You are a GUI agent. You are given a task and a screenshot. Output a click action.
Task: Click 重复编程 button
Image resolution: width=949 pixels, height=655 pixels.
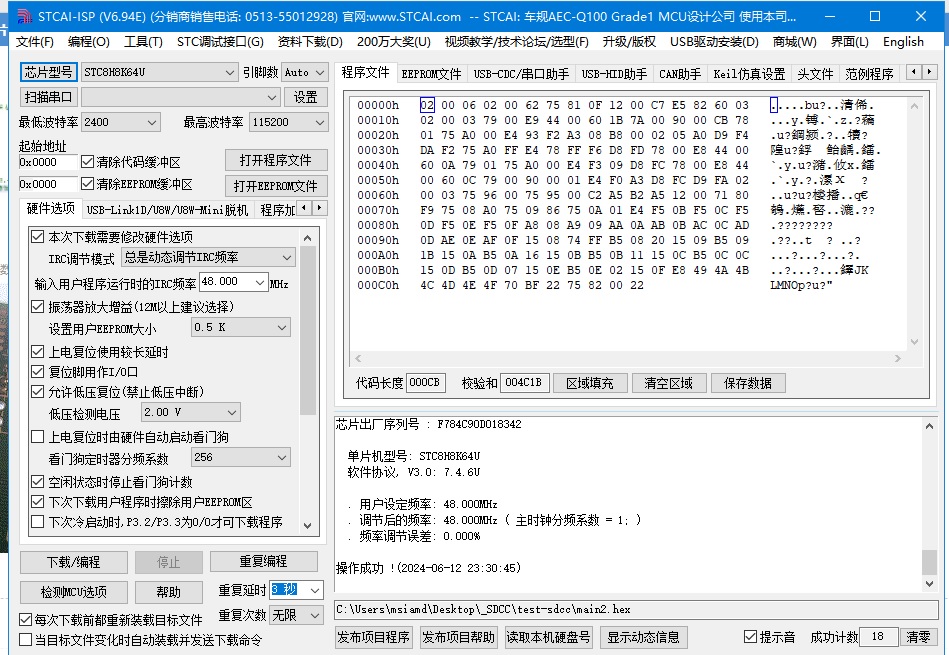263,561
